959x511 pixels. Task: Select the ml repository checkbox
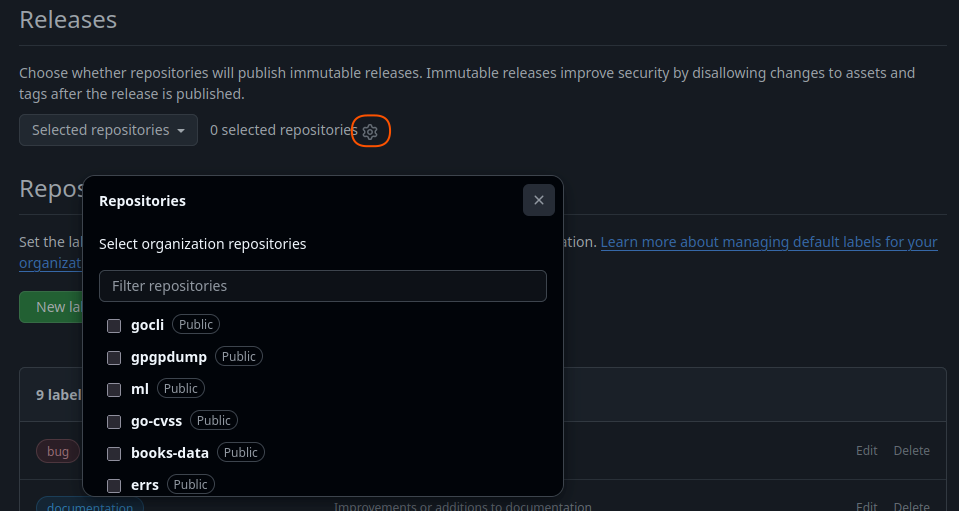pyautogui.click(x=114, y=389)
